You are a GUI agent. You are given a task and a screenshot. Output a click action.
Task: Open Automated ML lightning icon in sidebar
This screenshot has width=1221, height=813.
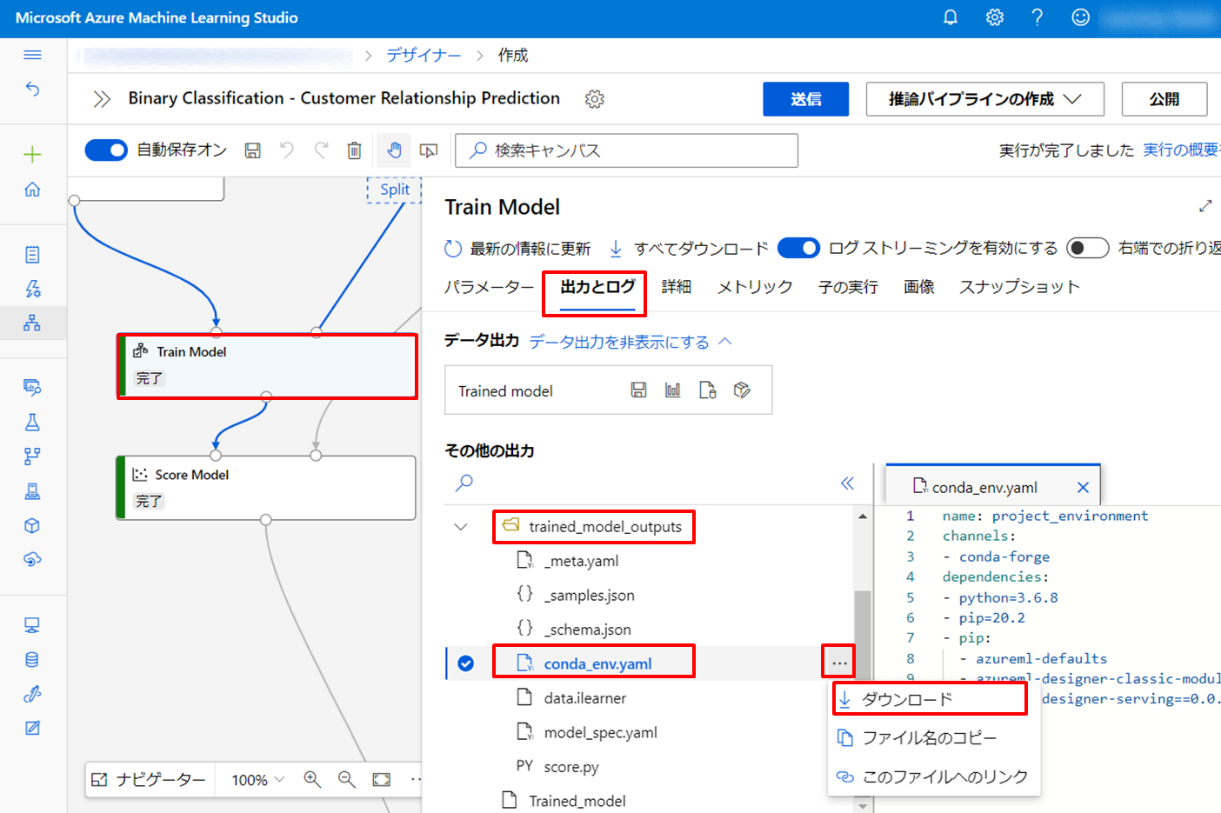click(32, 289)
